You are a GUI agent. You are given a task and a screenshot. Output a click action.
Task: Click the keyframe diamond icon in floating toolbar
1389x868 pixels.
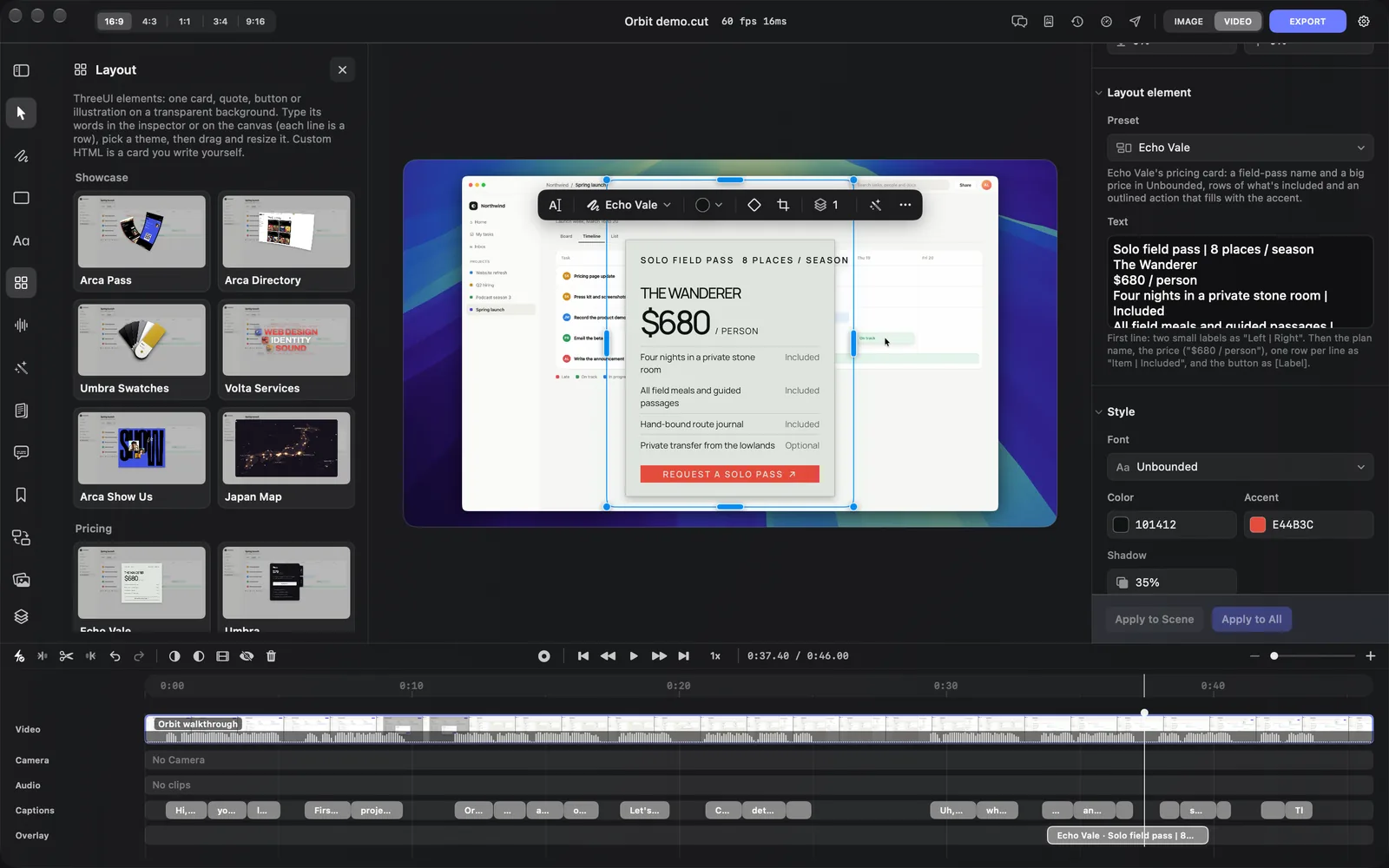tap(754, 205)
